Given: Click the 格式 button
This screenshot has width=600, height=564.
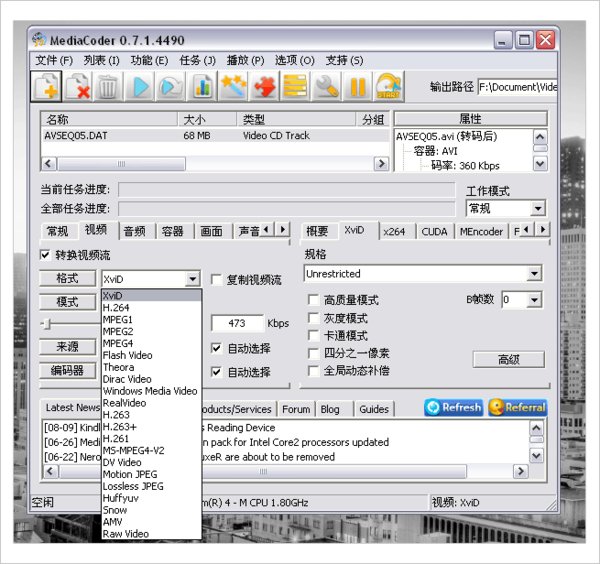Looking at the screenshot, I should pyautogui.click(x=67, y=278).
